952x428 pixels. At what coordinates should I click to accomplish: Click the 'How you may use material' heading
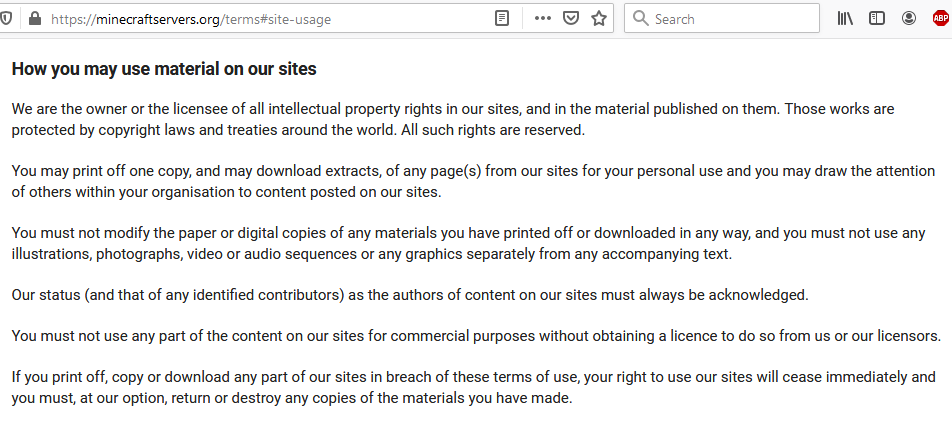[164, 69]
